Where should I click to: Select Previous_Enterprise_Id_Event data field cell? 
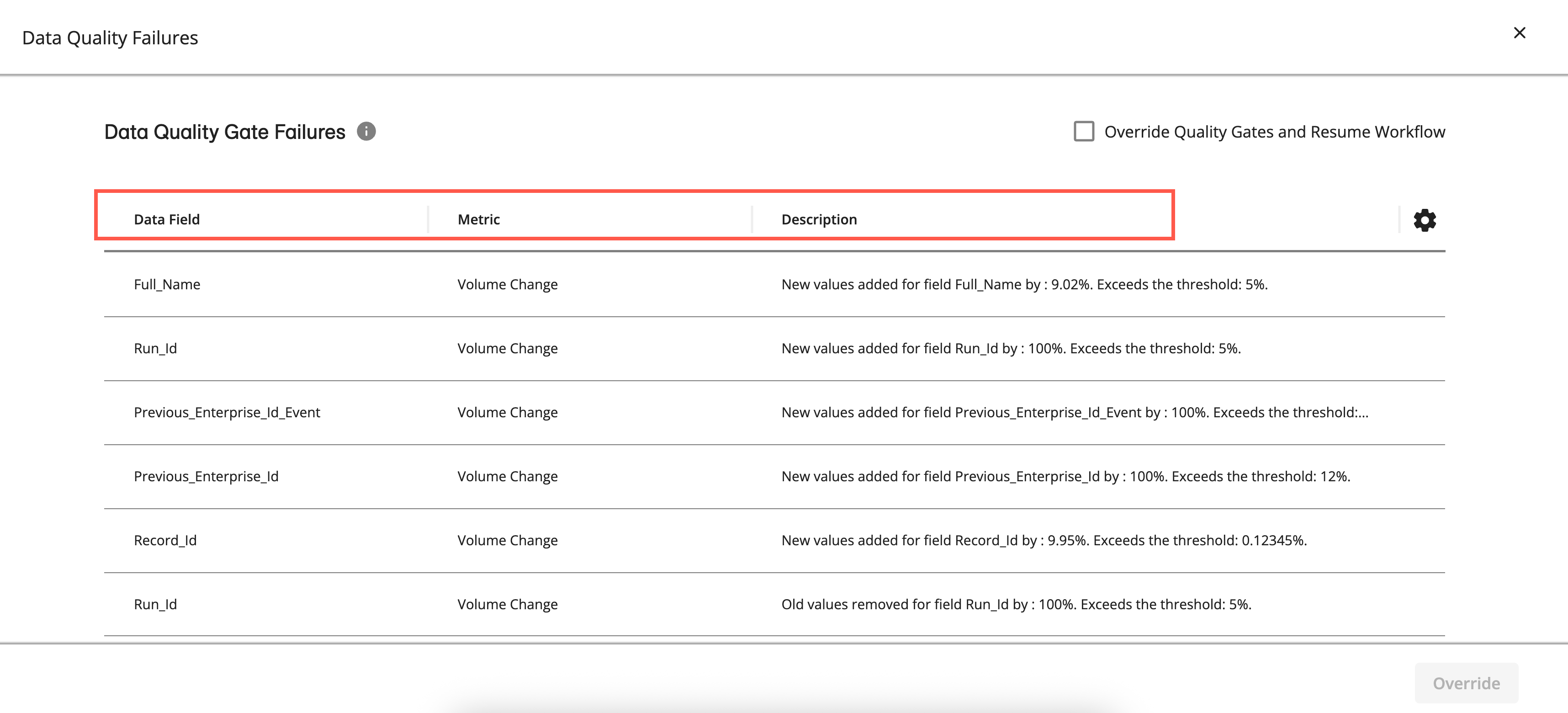coord(227,412)
